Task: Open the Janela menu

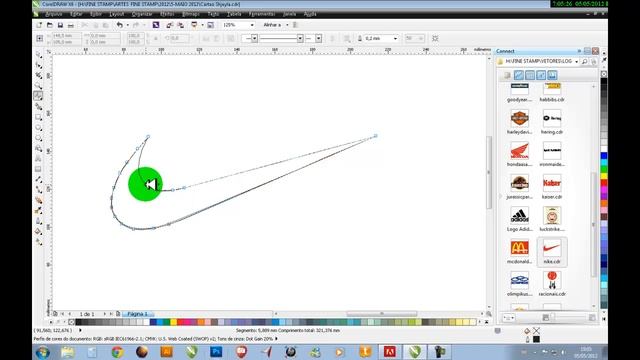Action: pos(289,14)
